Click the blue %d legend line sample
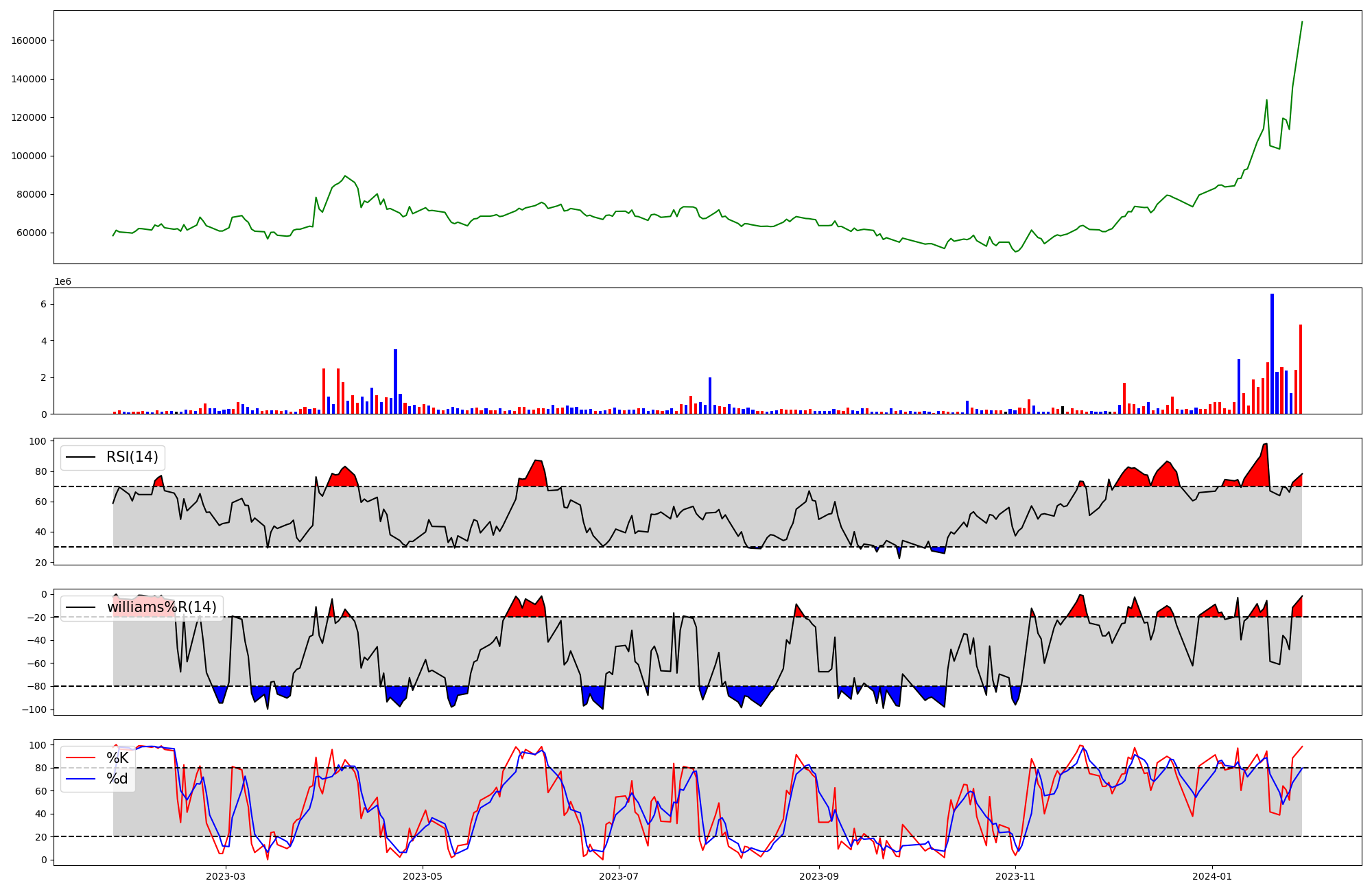The height and width of the screenshot is (892, 1372). (80, 779)
